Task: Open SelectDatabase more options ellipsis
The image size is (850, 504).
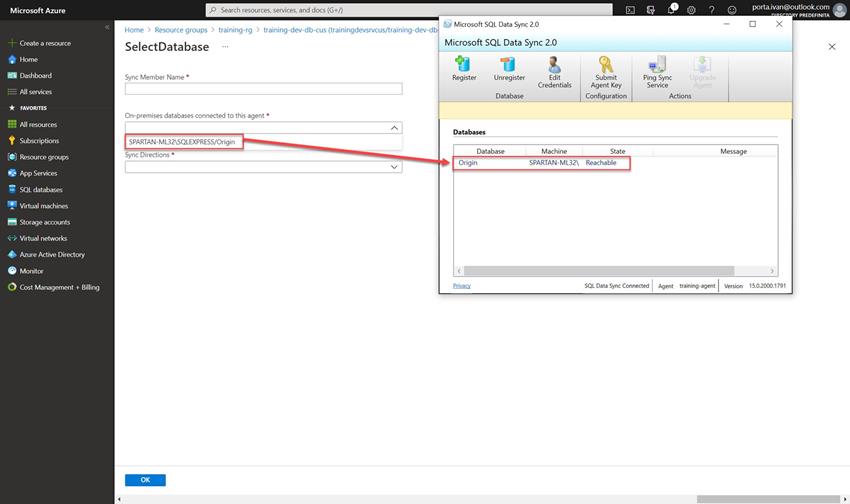Action: (225, 47)
